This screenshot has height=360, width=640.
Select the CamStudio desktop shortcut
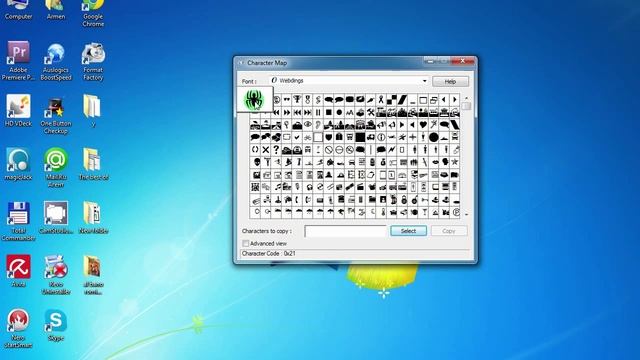56,218
